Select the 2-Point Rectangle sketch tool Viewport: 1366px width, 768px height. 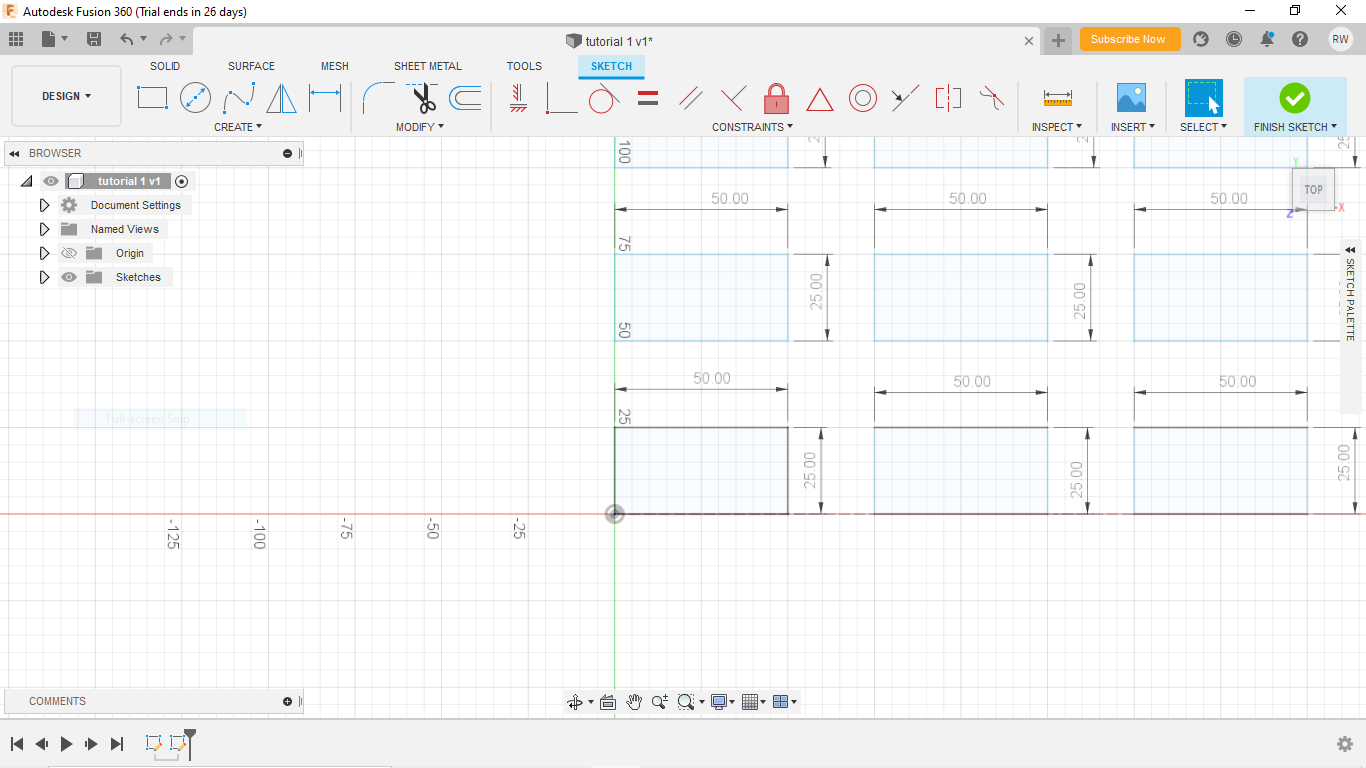[152, 98]
